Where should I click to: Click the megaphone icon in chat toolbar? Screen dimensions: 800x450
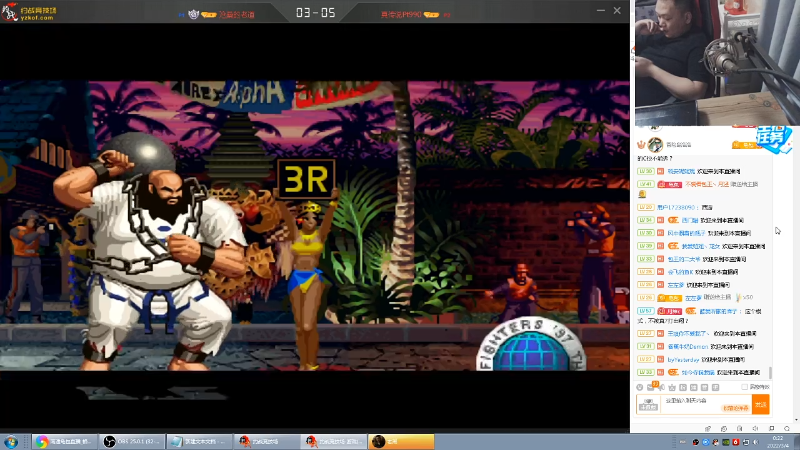point(662,387)
